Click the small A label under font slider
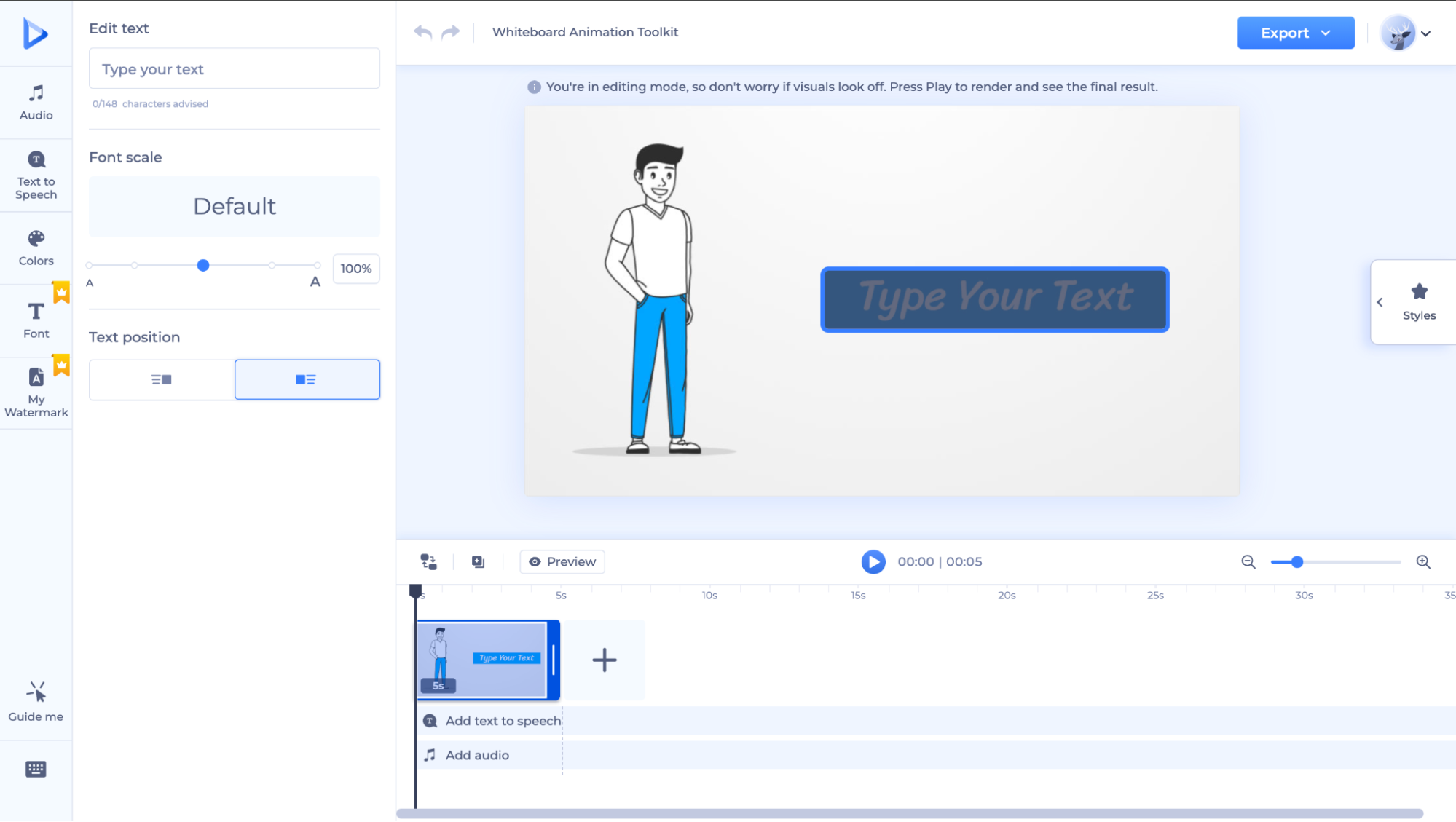This screenshot has width=1456, height=822. click(90, 283)
